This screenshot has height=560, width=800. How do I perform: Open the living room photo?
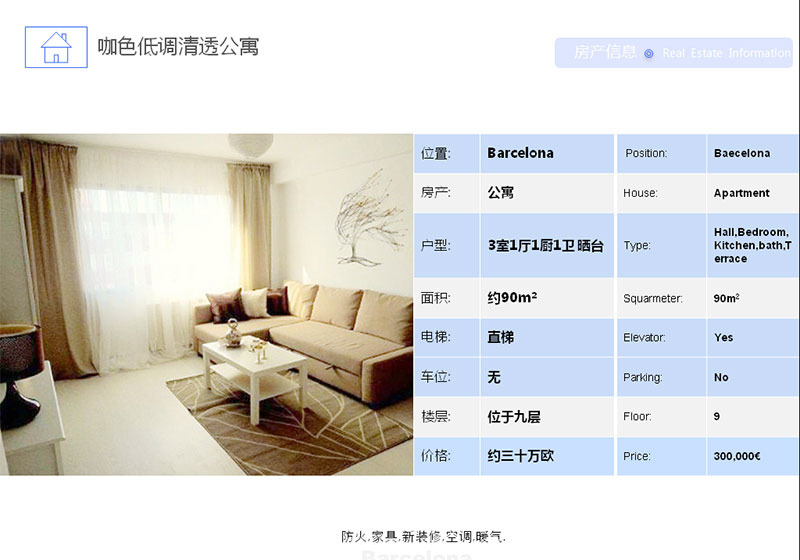coord(207,304)
